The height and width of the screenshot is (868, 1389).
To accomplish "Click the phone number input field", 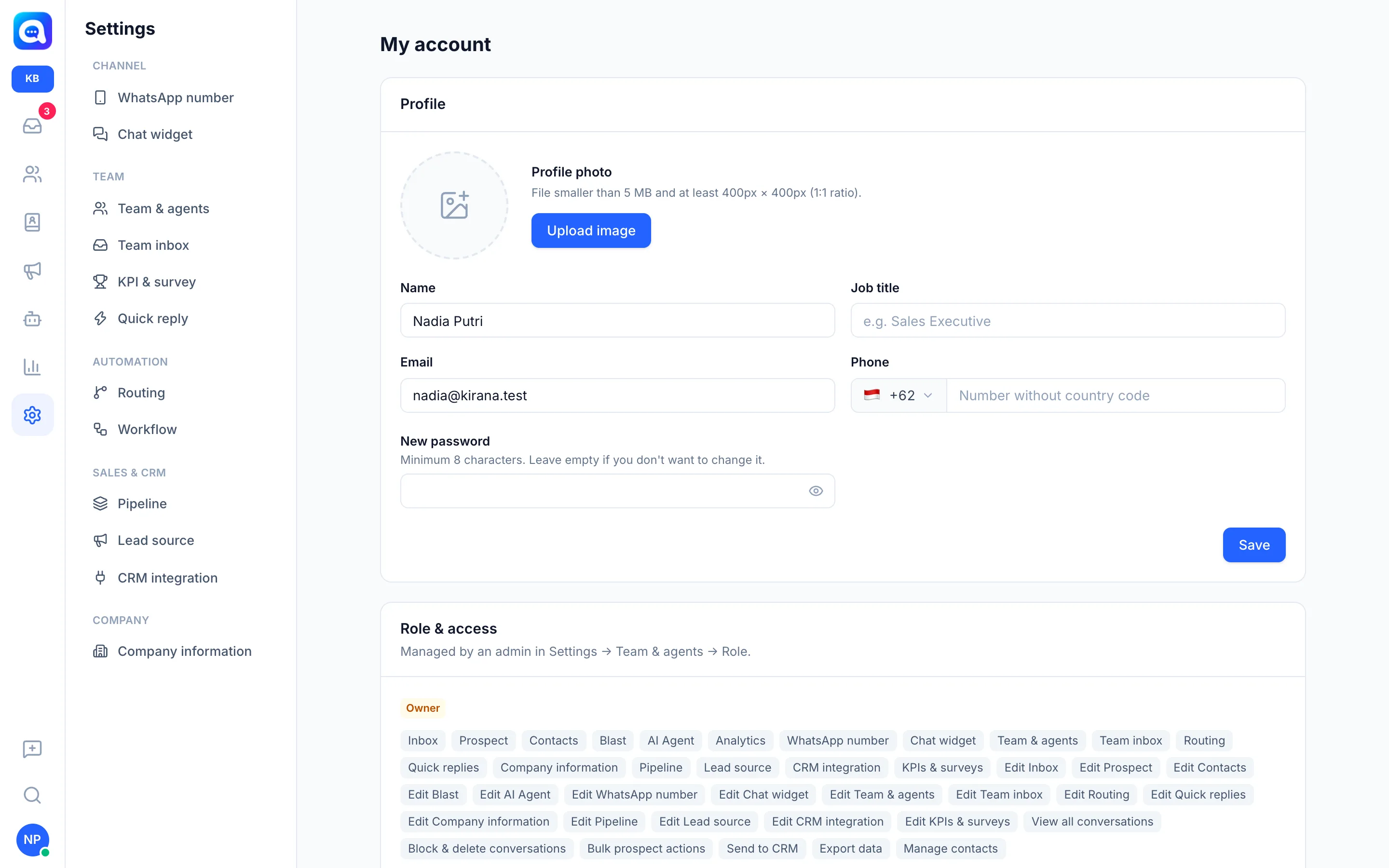I will pos(1115,395).
